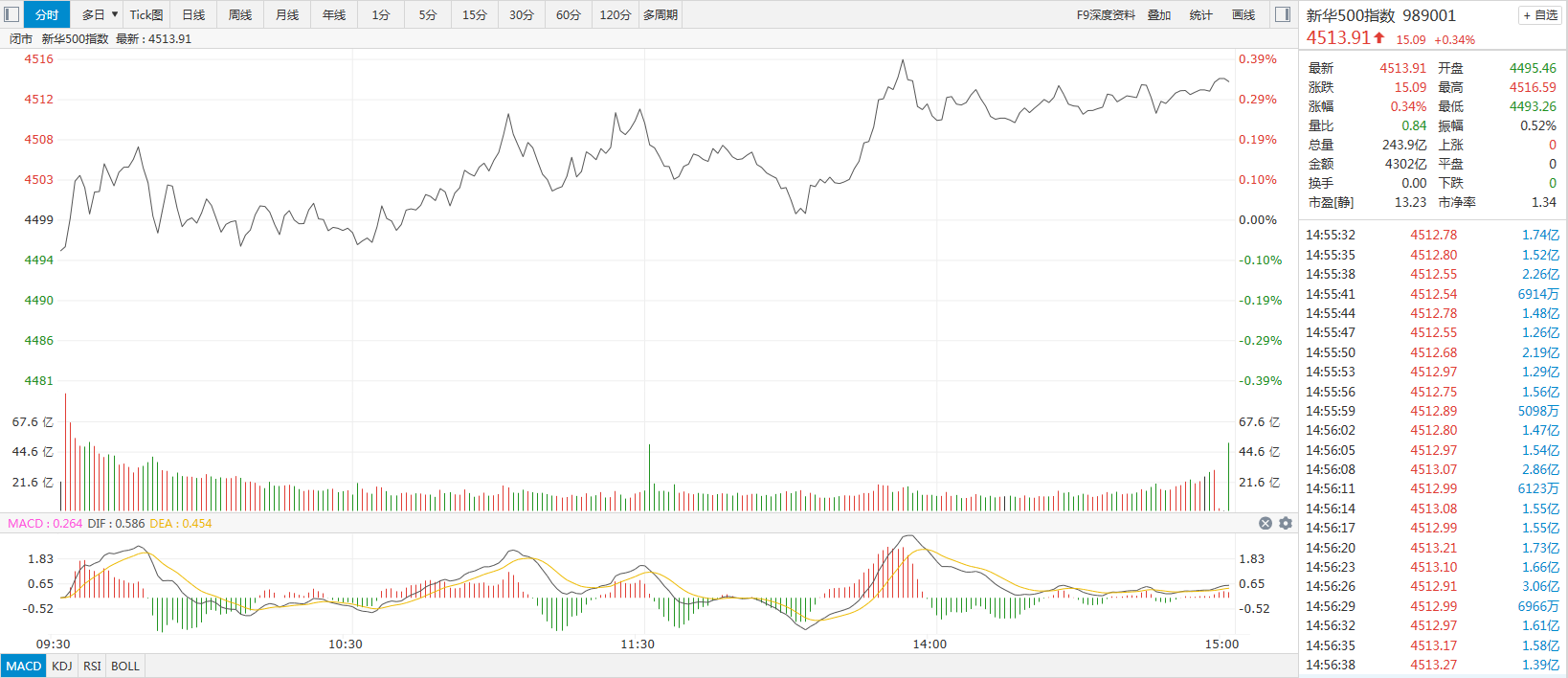Click the 14:56:38 tick row

[1432, 665]
